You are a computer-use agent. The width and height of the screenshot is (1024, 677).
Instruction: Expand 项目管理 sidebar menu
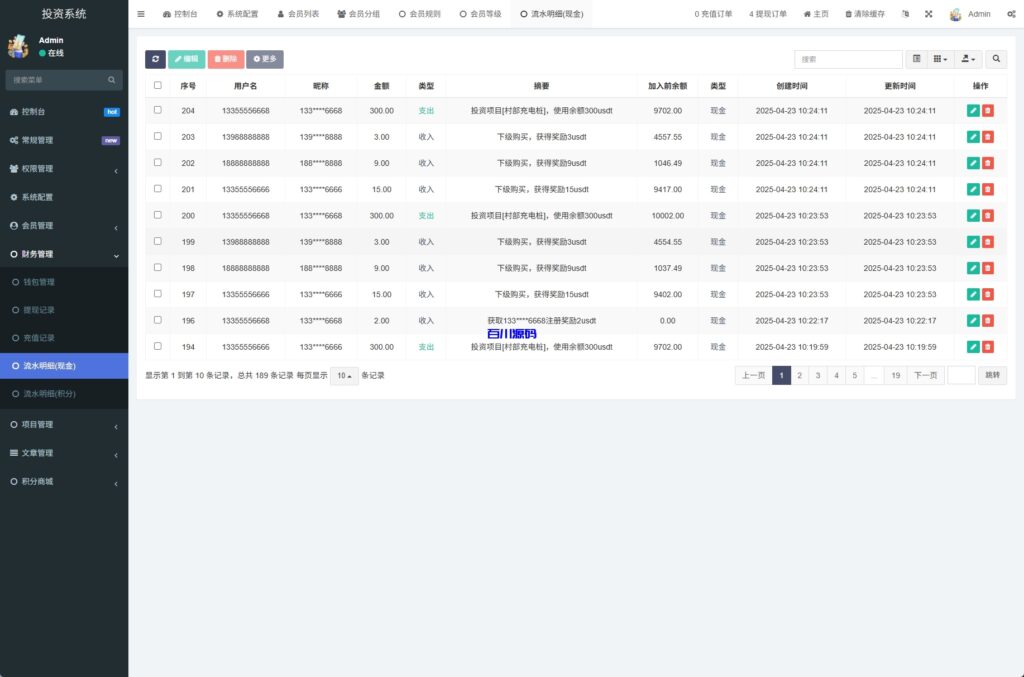[64, 424]
